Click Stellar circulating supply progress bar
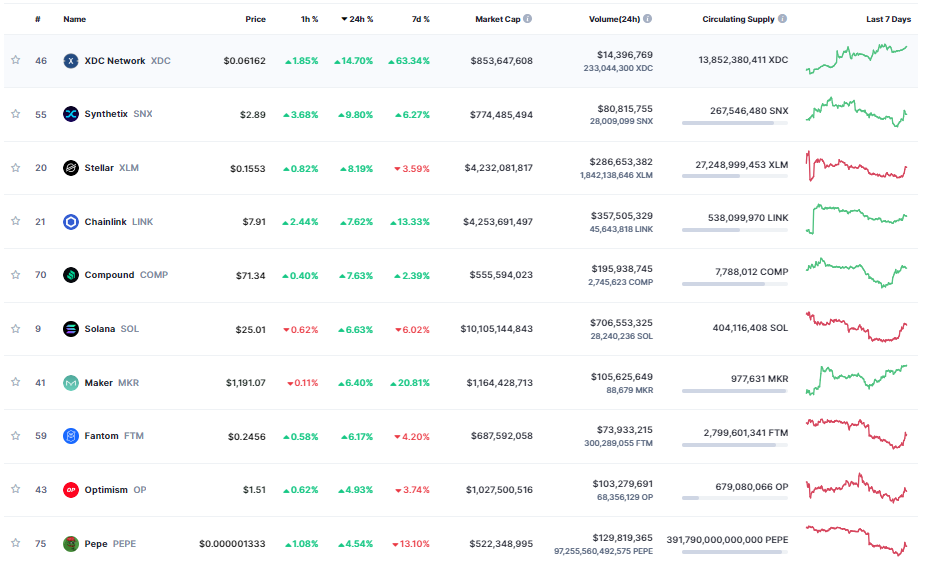The height and width of the screenshot is (565, 933). (735, 176)
